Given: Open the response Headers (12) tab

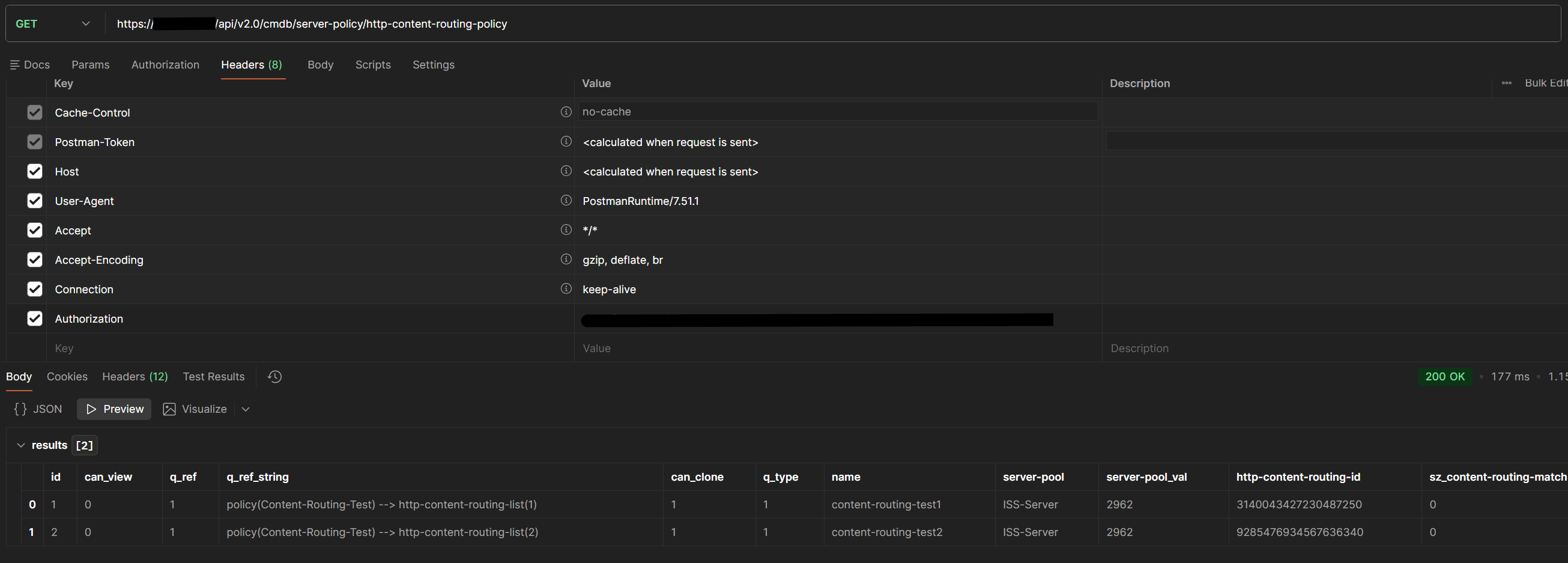Looking at the screenshot, I should tap(135, 377).
